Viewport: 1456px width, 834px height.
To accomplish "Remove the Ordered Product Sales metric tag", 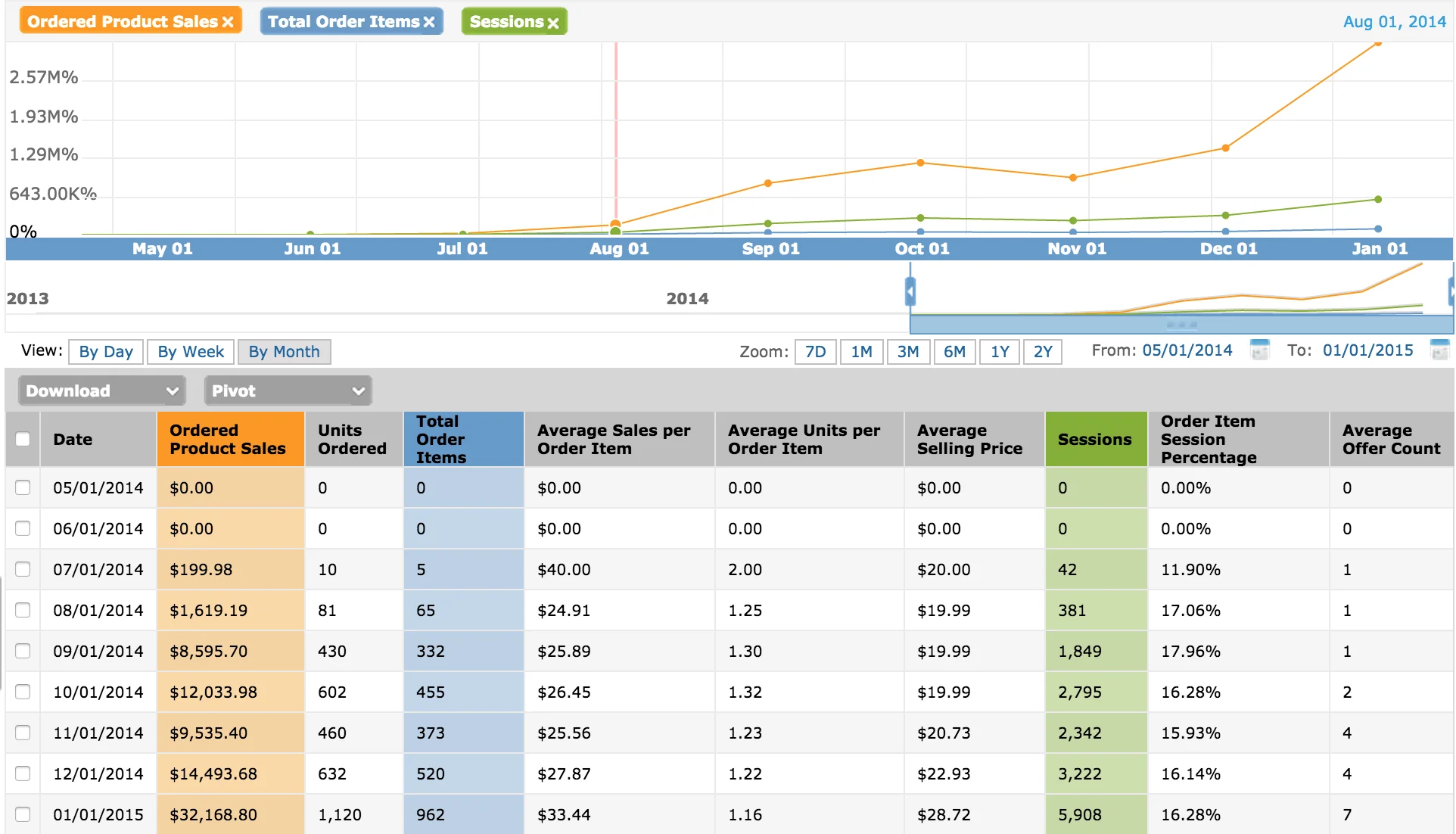I will point(228,23).
